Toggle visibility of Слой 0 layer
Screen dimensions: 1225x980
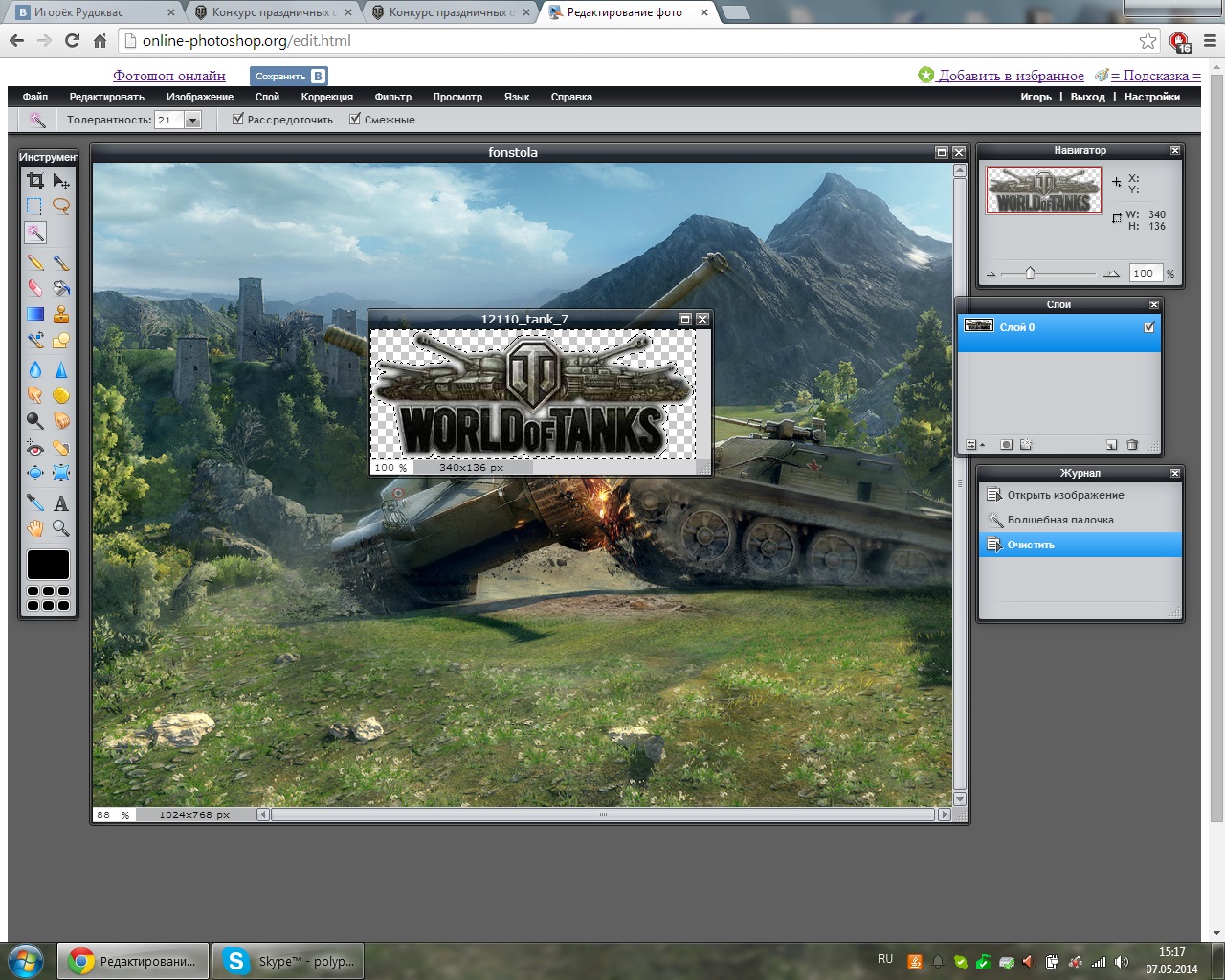[1149, 327]
